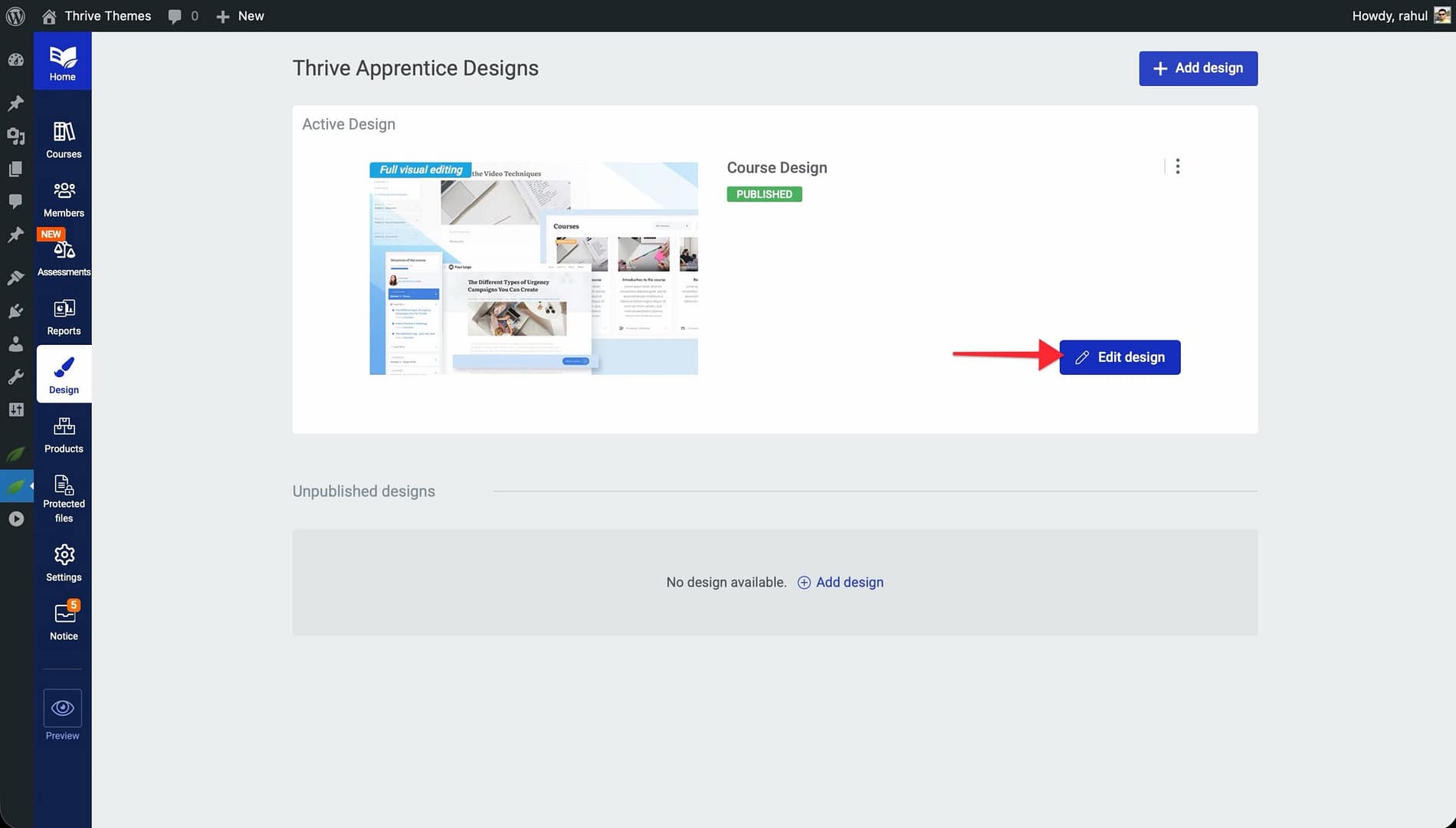Viewport: 1456px width, 828px height.
Task: Click the Edit design button
Action: coord(1120,357)
